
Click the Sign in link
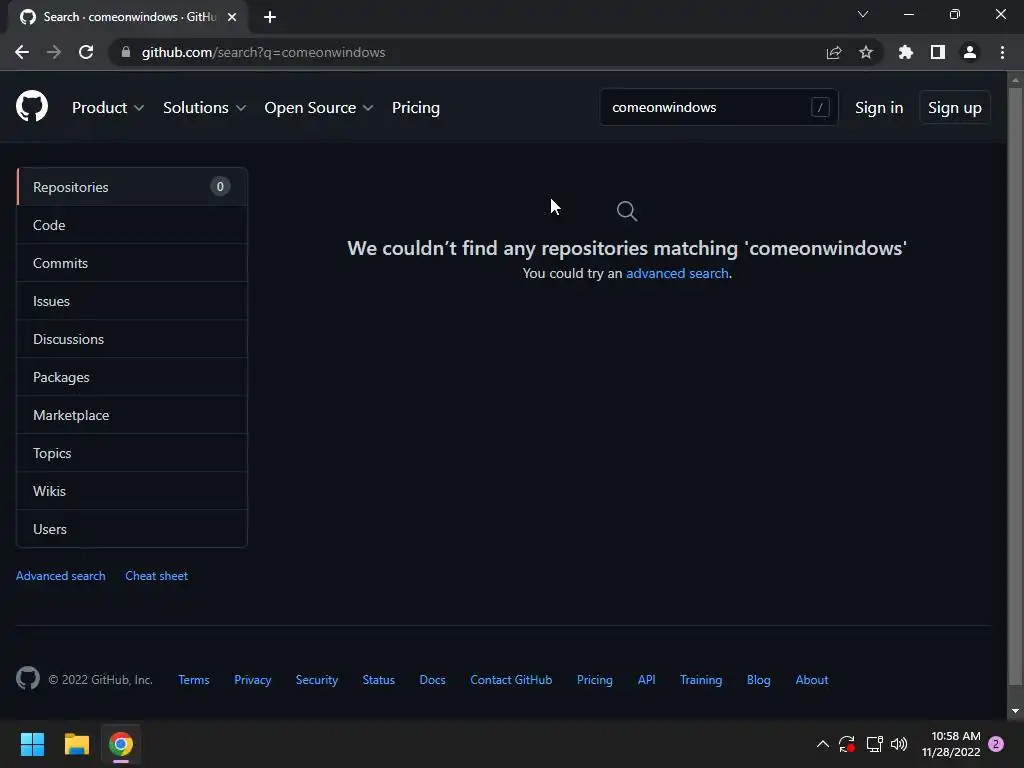(x=879, y=108)
